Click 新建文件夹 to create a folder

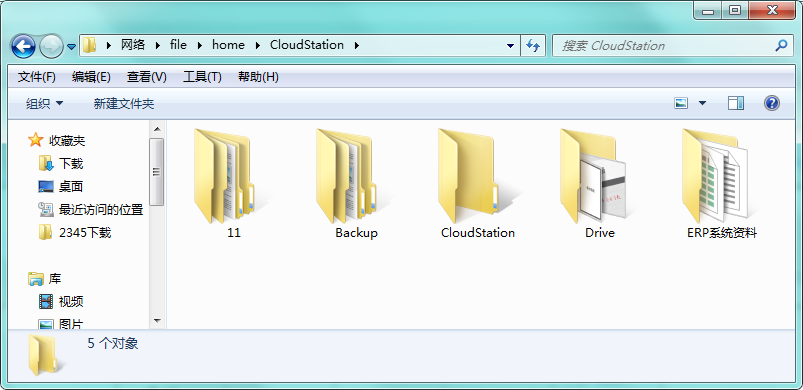[124, 104]
